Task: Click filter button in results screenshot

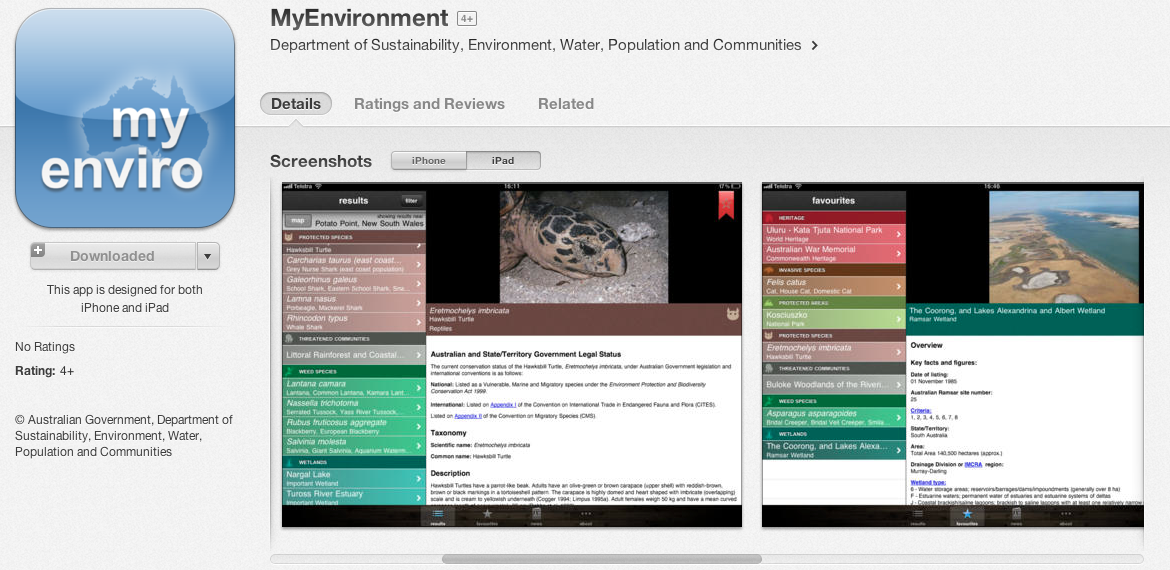Action: pos(411,200)
